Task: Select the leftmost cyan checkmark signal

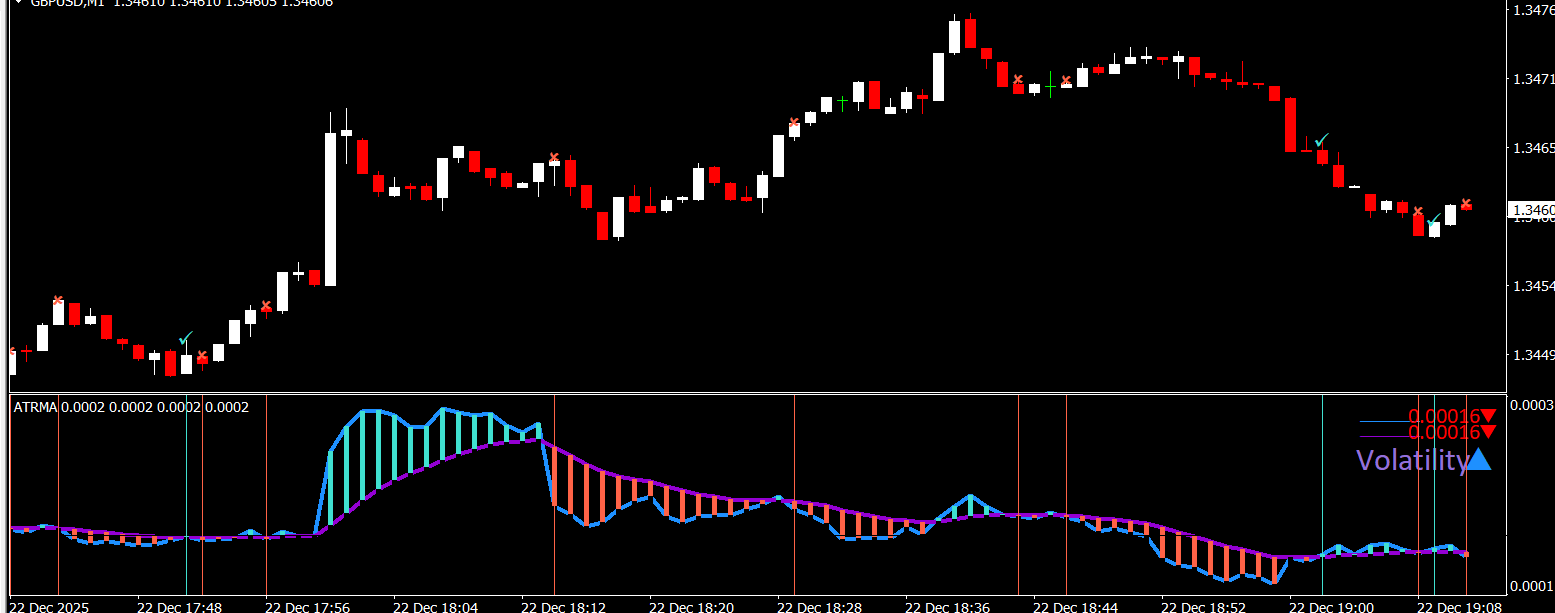Action: click(x=185, y=340)
